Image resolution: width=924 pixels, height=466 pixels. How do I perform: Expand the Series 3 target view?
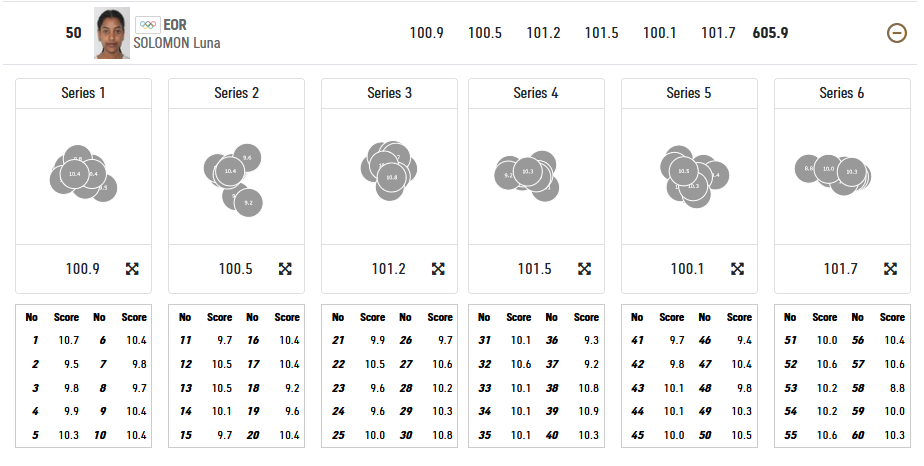tap(438, 269)
